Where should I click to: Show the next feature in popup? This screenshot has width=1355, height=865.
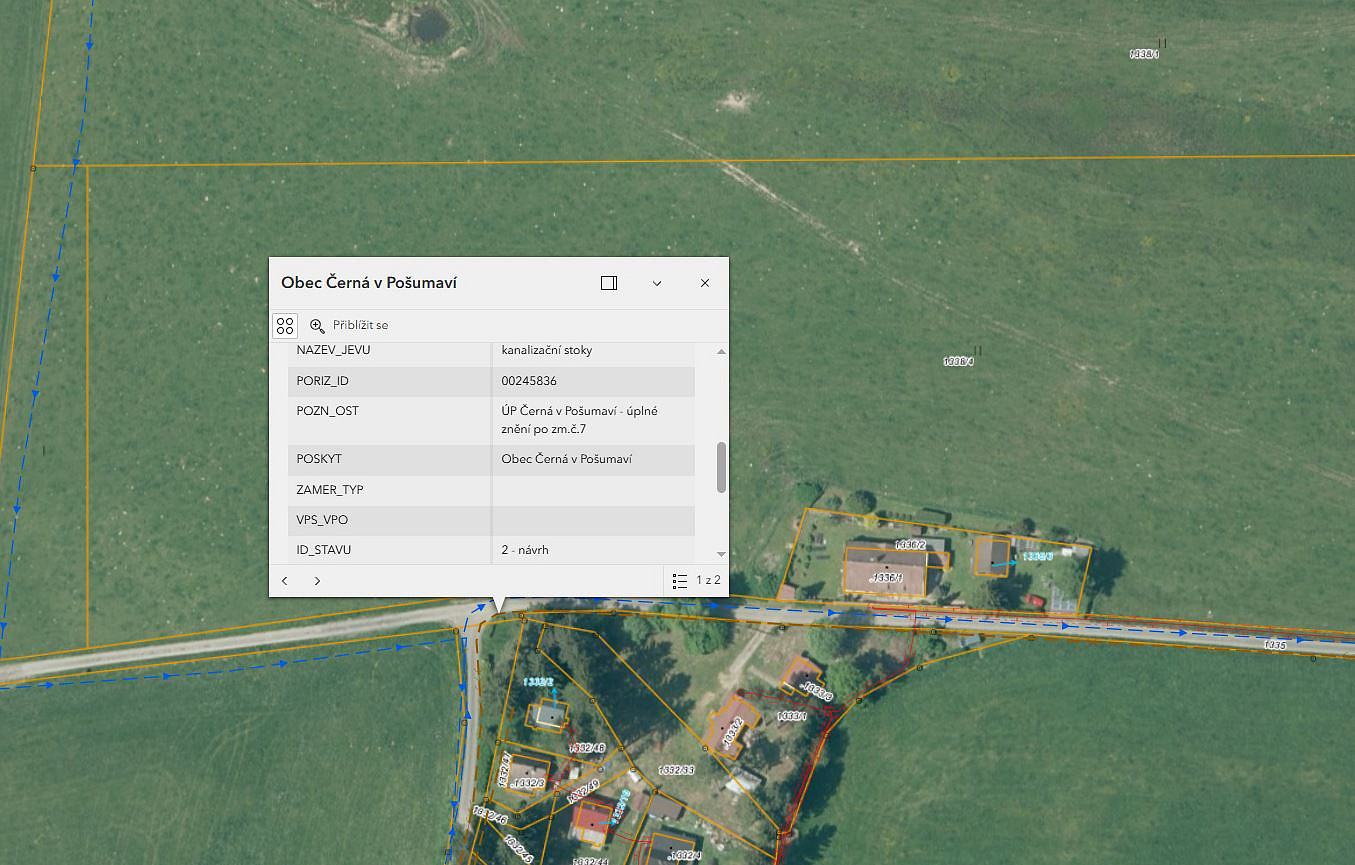tap(317, 581)
